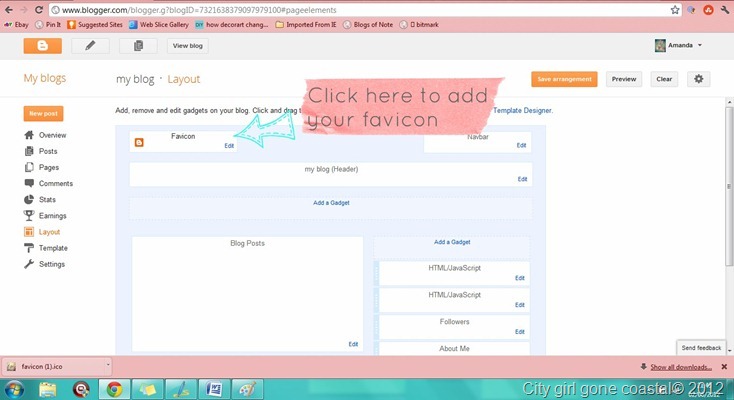This screenshot has height=400, width=734.
Task: Click the orange Blogger home logo button
Action: point(43,45)
